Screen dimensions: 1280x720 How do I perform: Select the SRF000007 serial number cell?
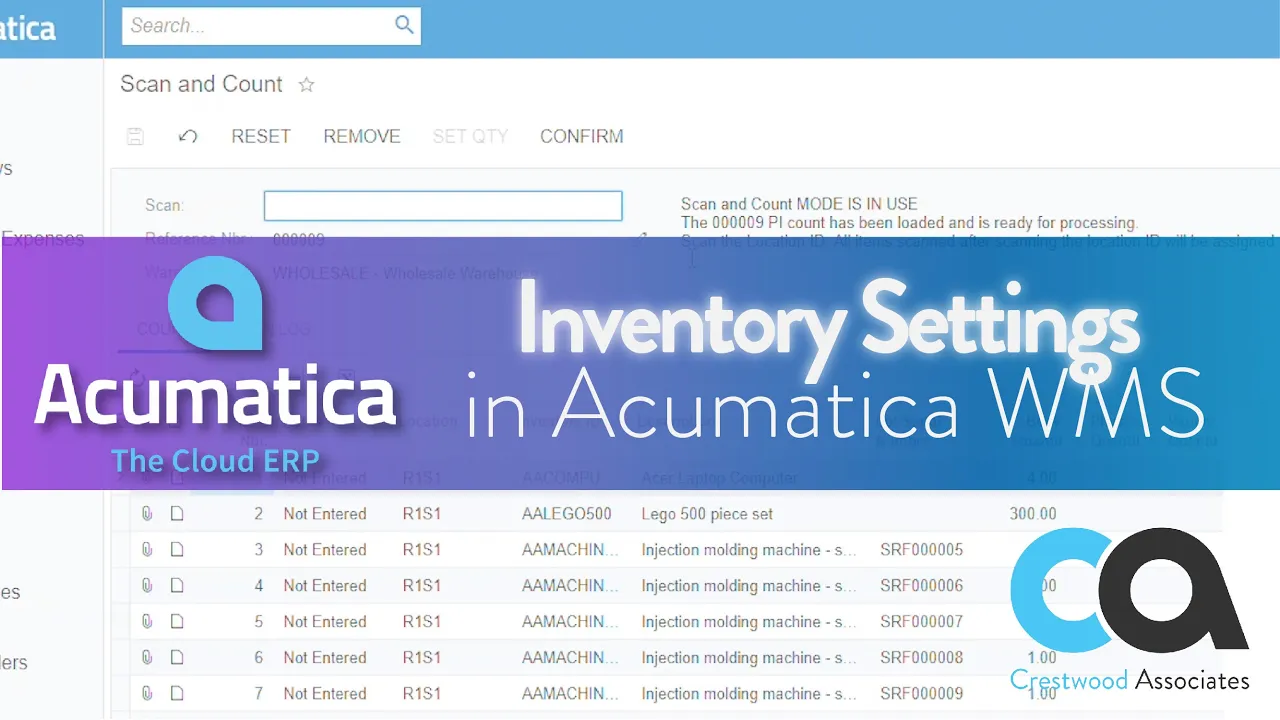[922, 622]
